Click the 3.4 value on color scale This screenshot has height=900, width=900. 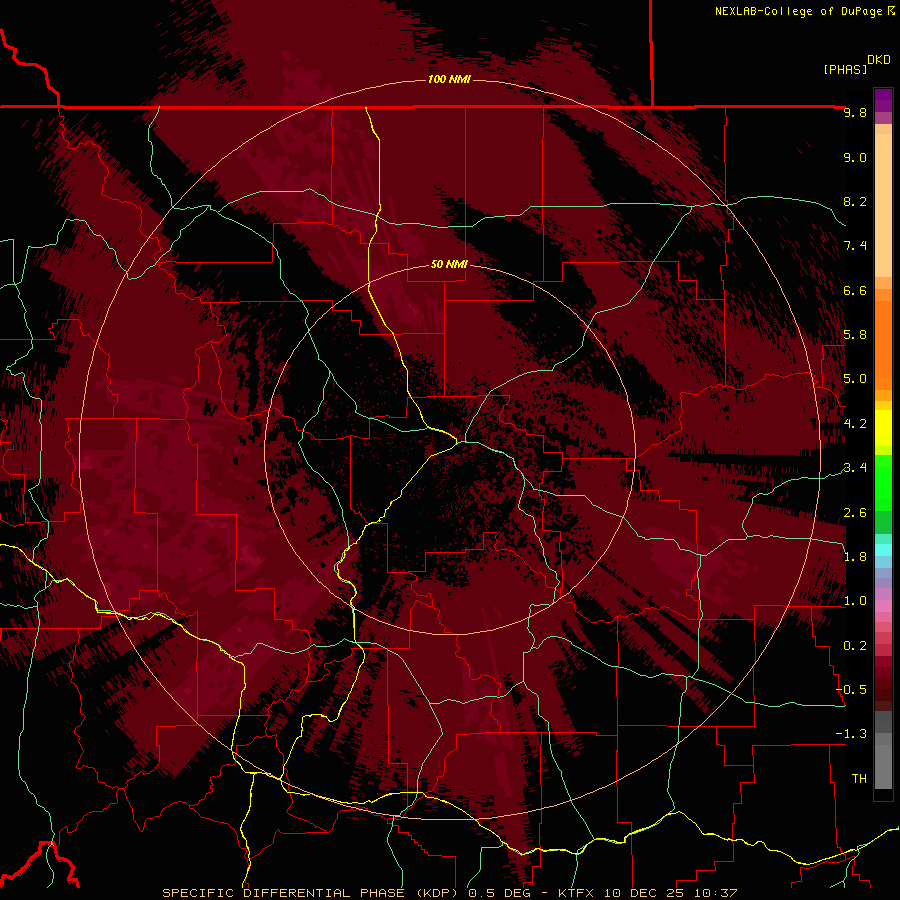855,468
